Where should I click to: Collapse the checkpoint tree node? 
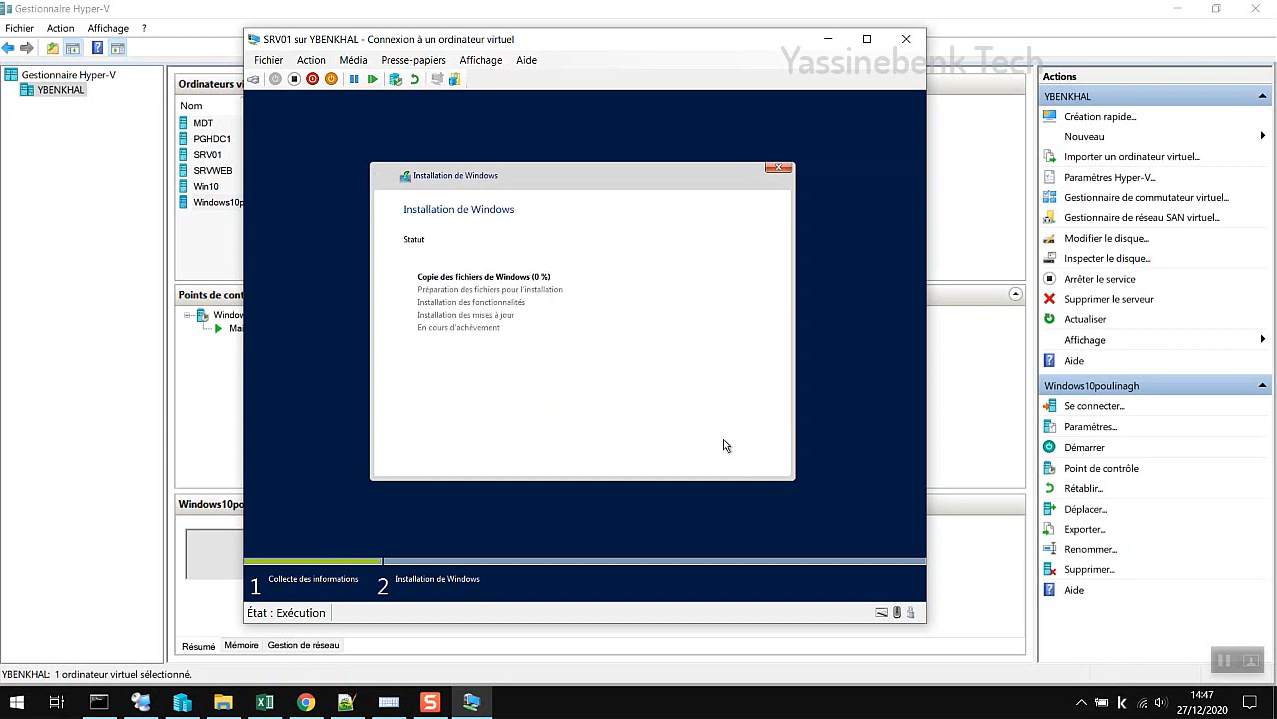188,315
